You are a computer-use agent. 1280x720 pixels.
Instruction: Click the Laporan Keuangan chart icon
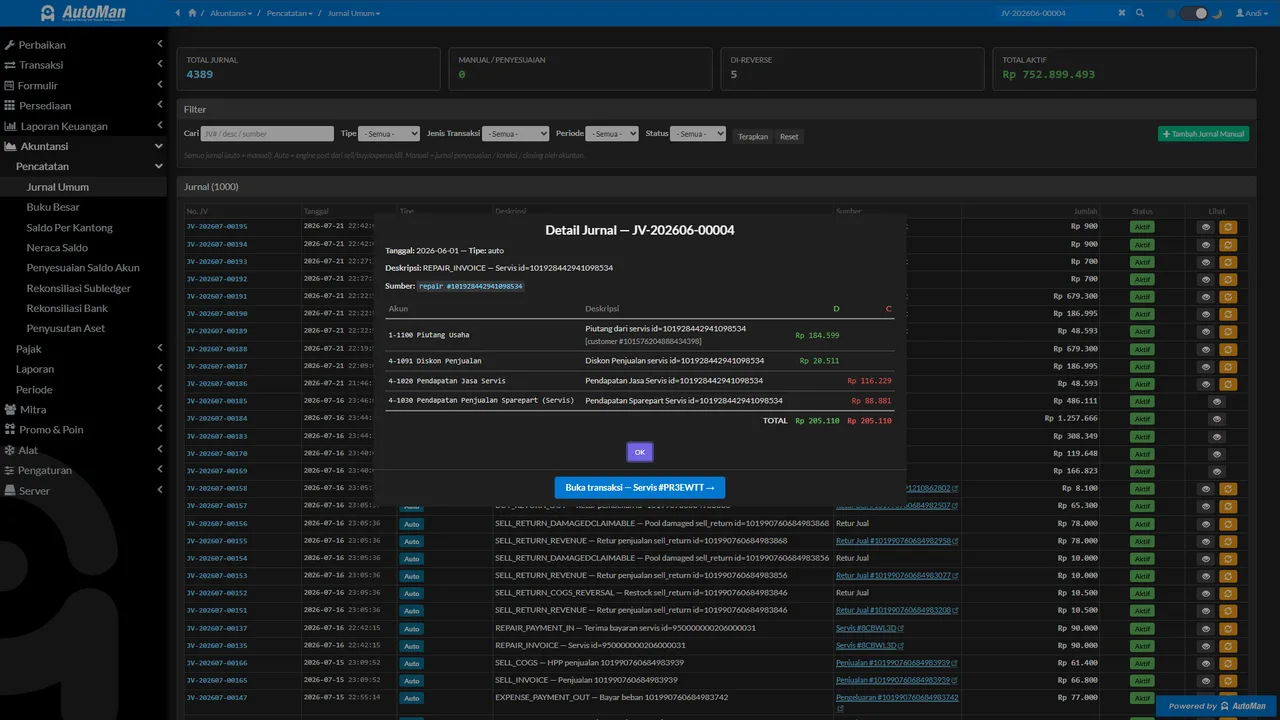coord(11,126)
